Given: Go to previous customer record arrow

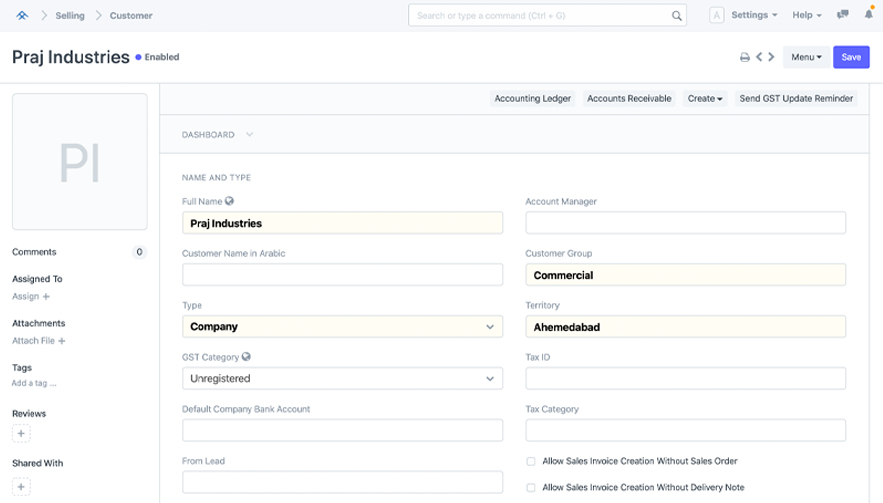Looking at the screenshot, I should (x=759, y=58).
